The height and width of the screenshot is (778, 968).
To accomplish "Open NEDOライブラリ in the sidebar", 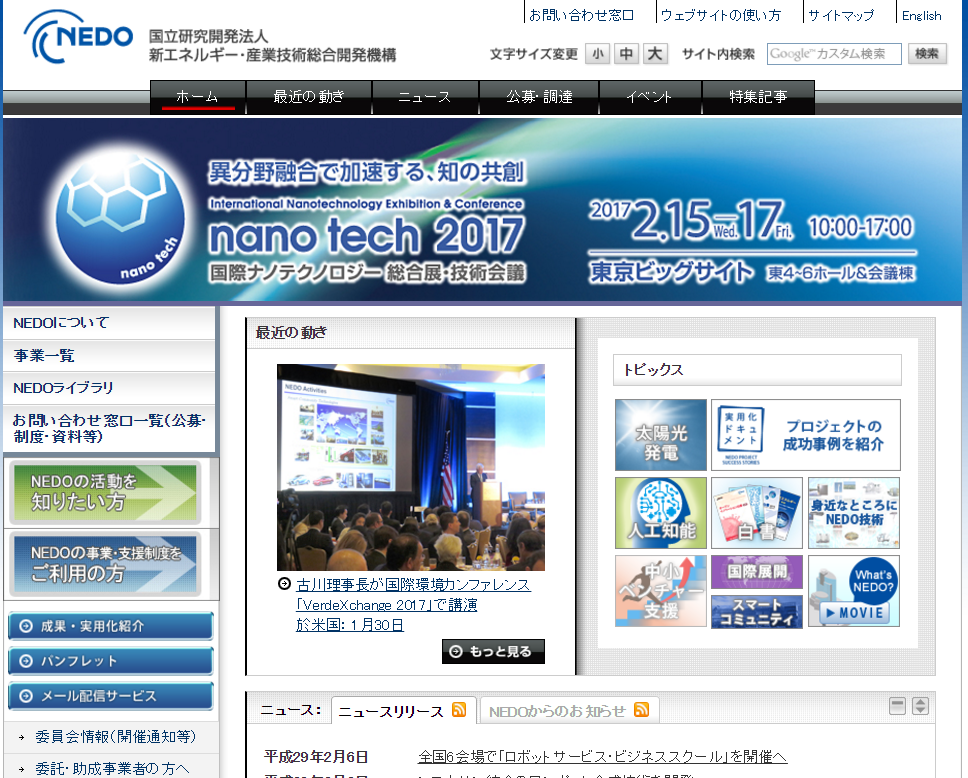I will click(x=109, y=388).
